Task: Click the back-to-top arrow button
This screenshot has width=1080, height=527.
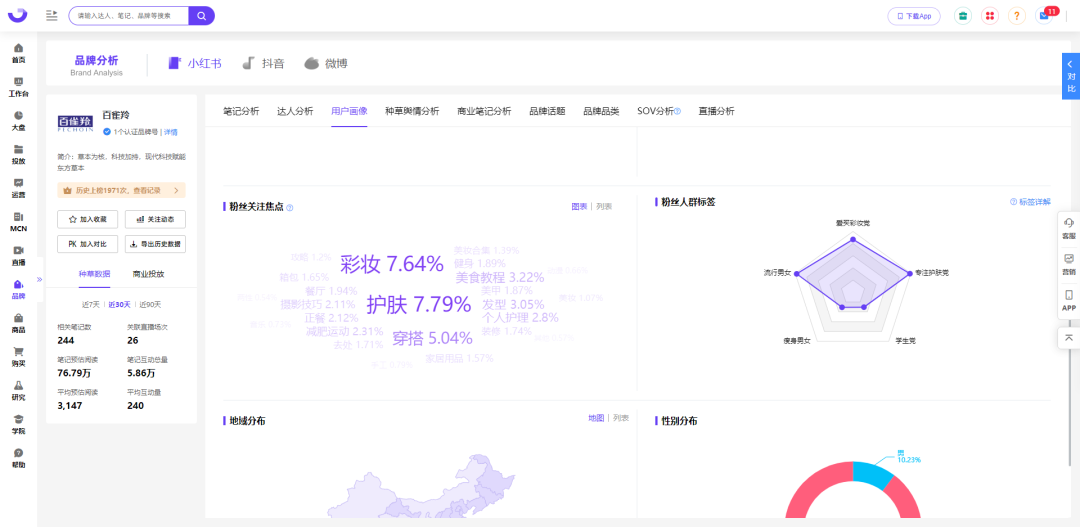Action: click(1069, 338)
